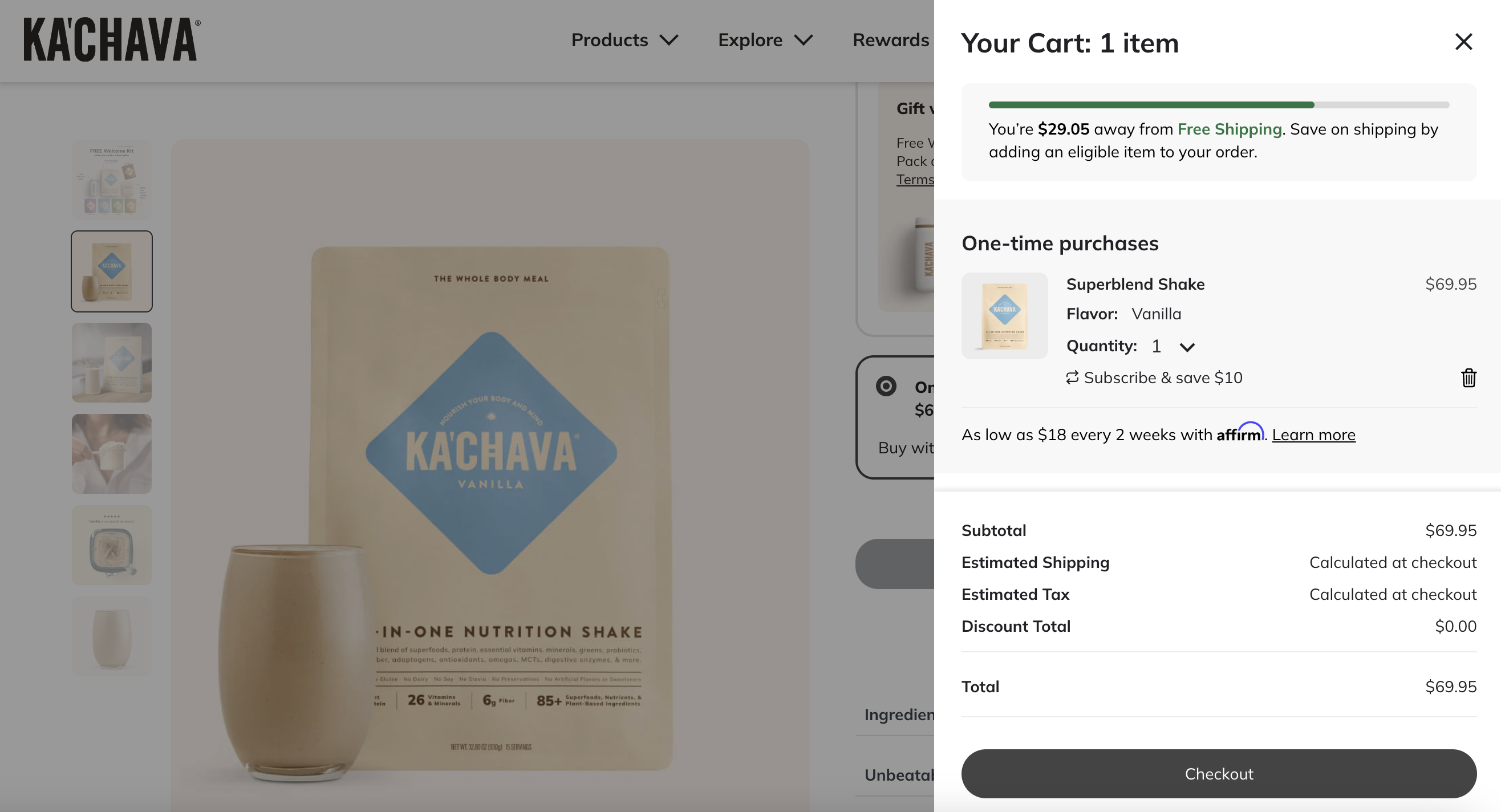Click the Checkout button

point(1219,774)
